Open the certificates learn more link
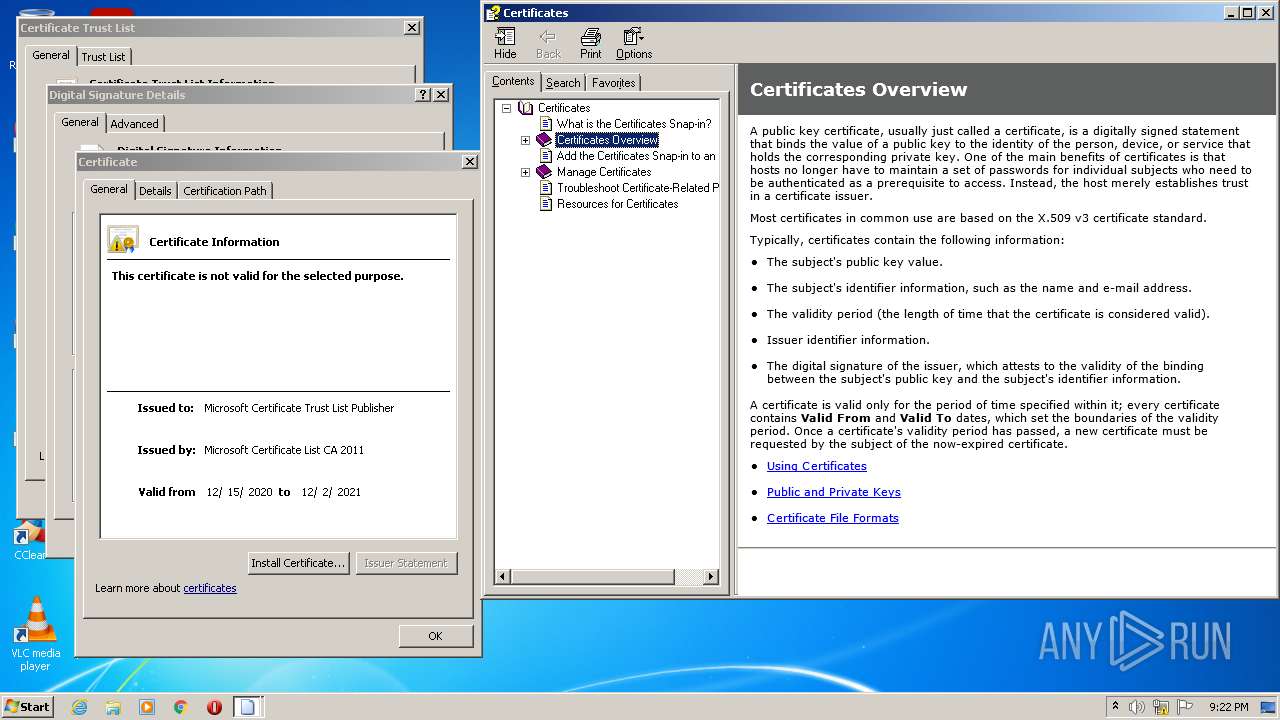The image size is (1280, 720). tap(210, 588)
